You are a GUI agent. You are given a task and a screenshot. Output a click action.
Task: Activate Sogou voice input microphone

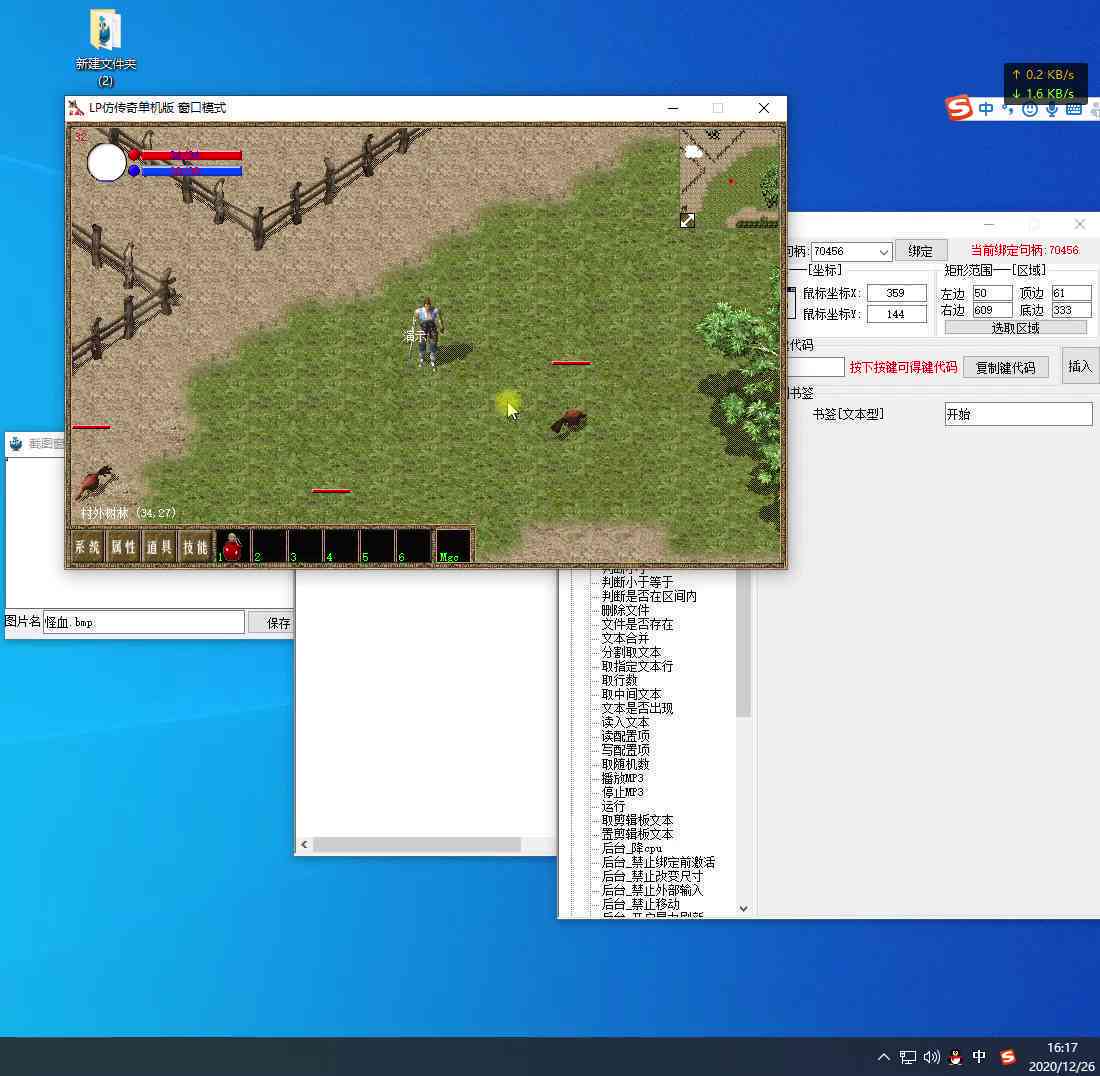1052,109
